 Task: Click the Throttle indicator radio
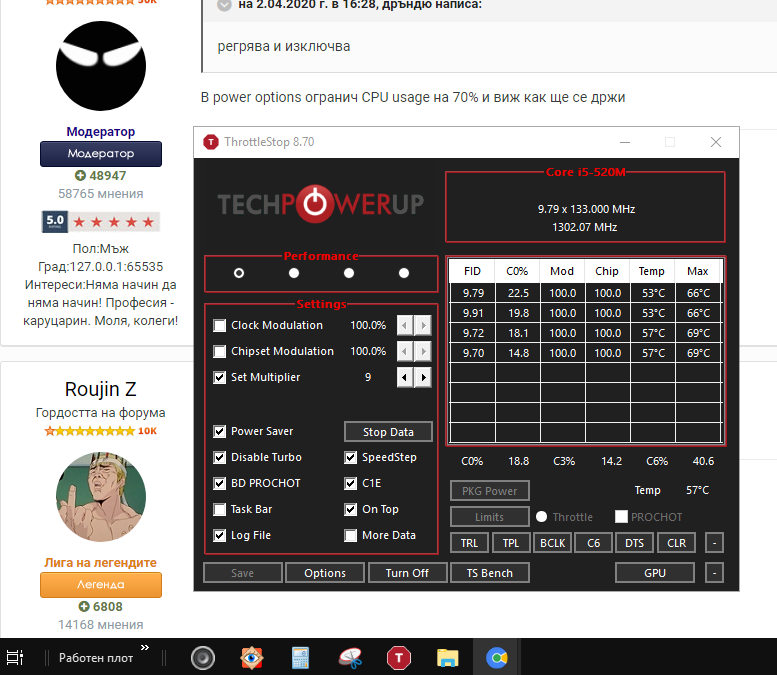tap(542, 517)
